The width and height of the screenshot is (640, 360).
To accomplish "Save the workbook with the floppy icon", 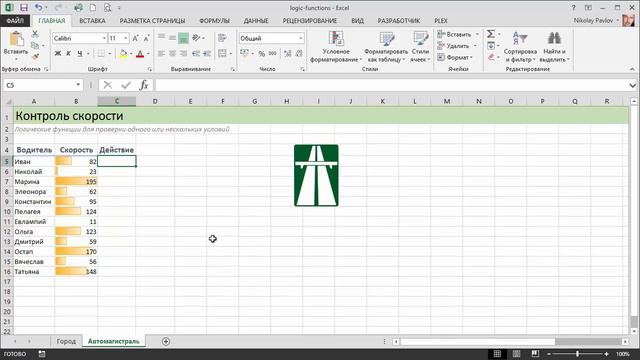I will coord(24,8).
